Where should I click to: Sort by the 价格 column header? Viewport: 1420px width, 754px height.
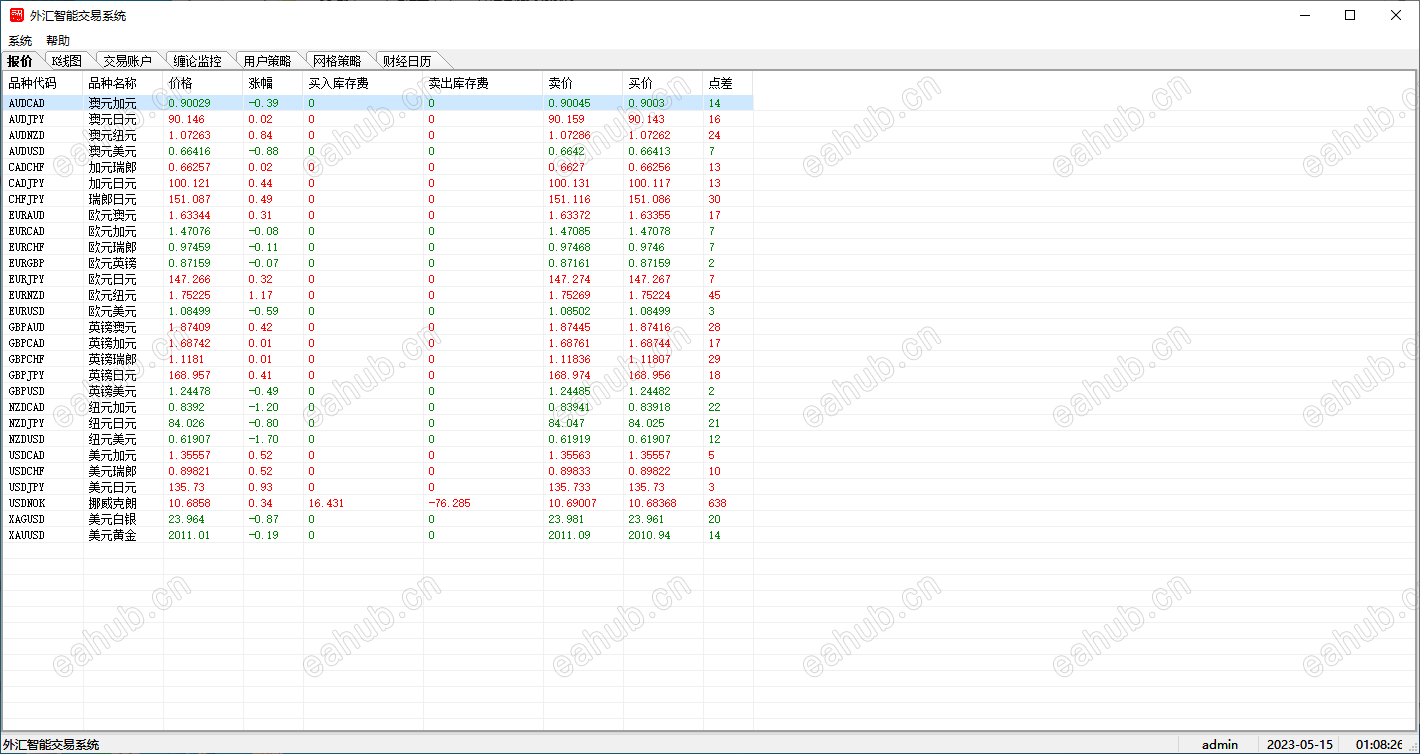coord(203,84)
